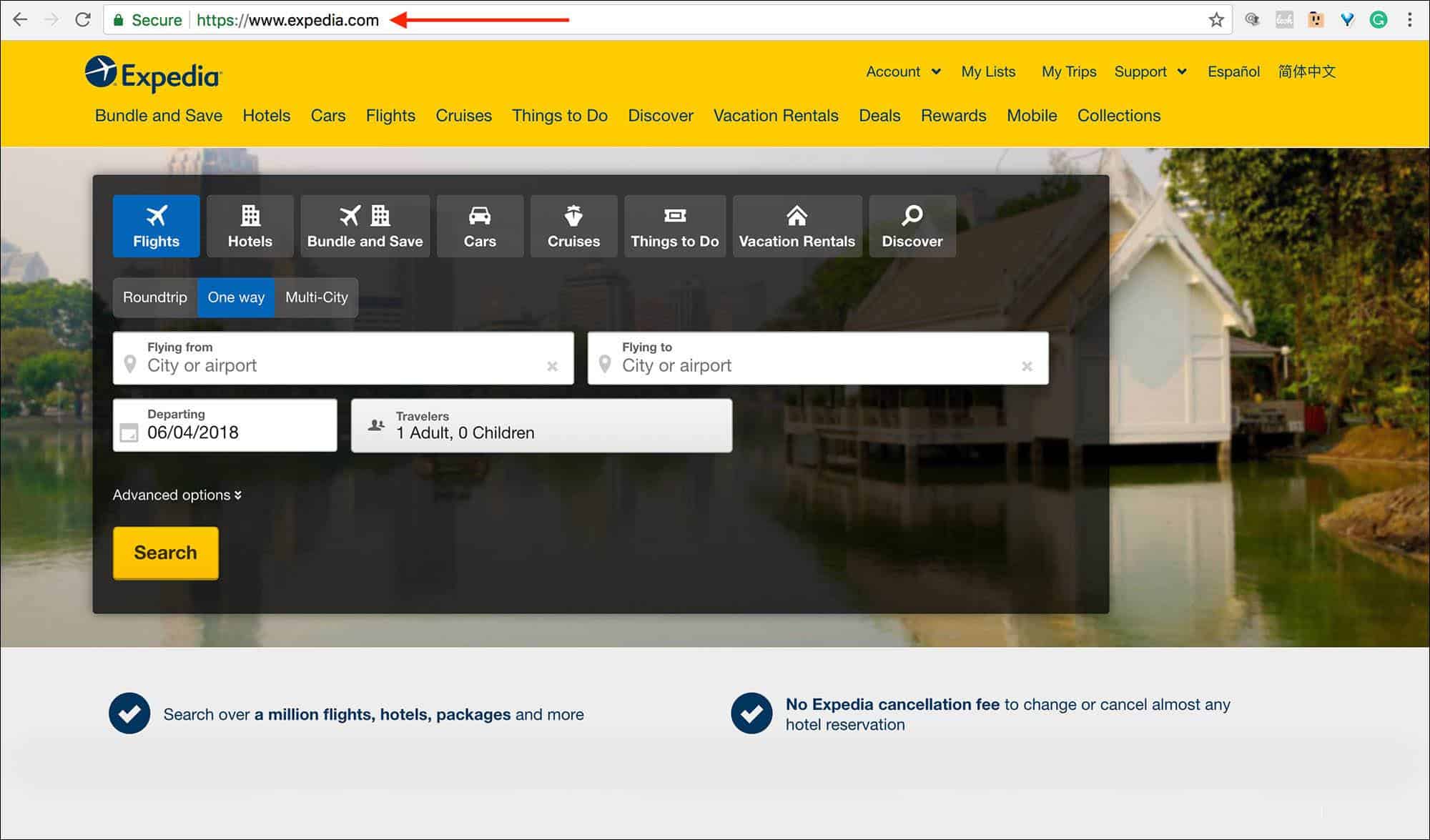The height and width of the screenshot is (840, 1430).
Task: Open Things to Do search tab
Action: pyautogui.click(x=675, y=226)
